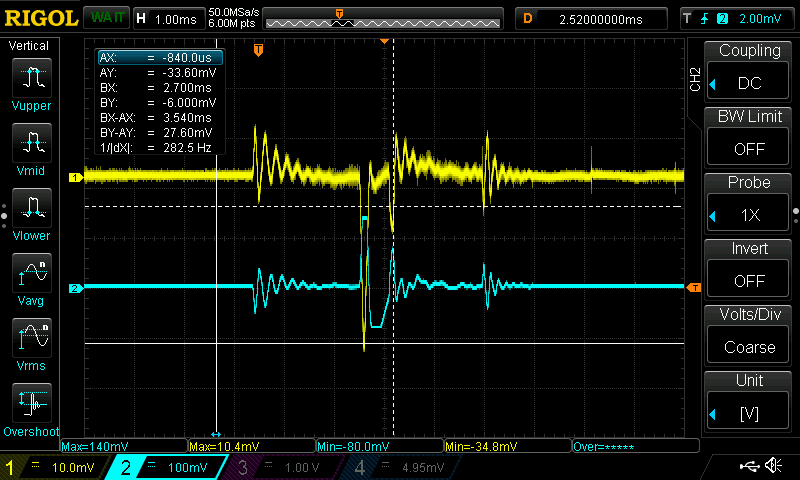Click sample rate 50.0MSa/s readout
The image size is (800, 480).
(x=234, y=12)
